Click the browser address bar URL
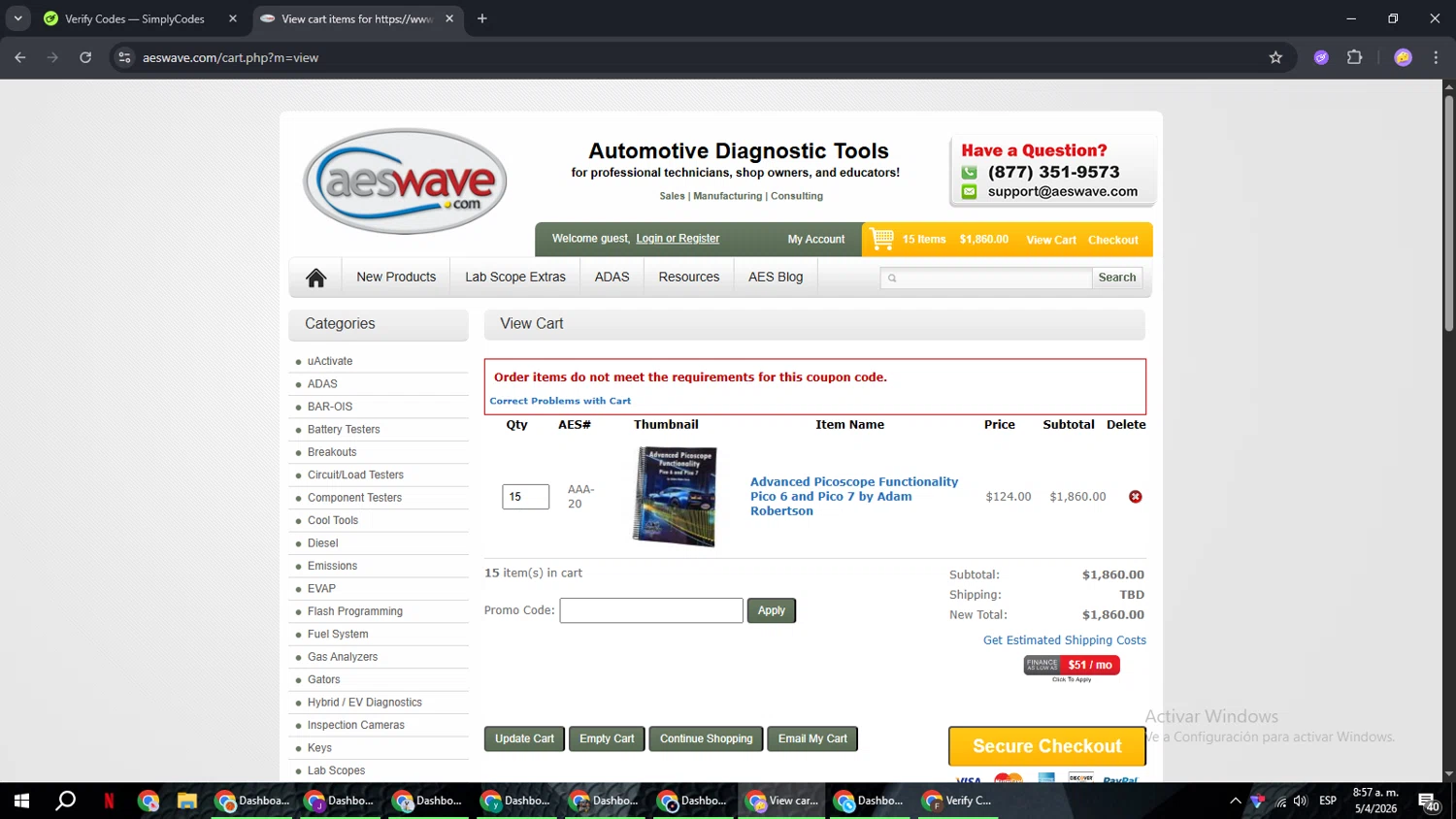The height and width of the screenshot is (819, 1456). pos(230,57)
